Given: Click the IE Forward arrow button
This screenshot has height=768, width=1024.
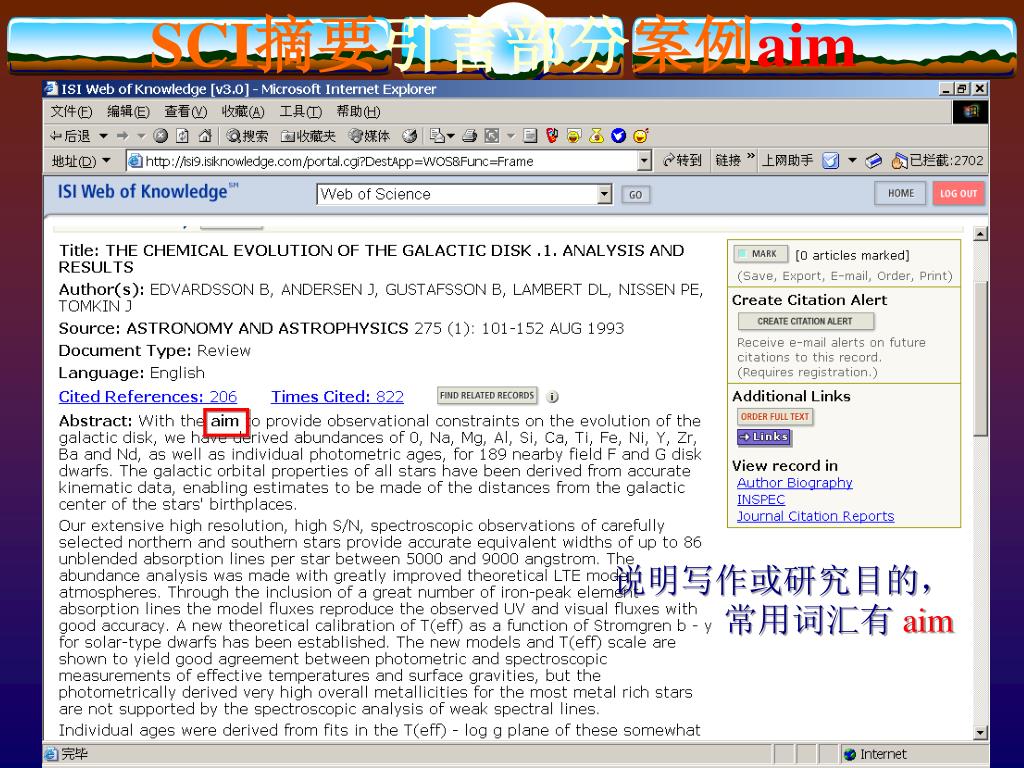Looking at the screenshot, I should pos(122,136).
